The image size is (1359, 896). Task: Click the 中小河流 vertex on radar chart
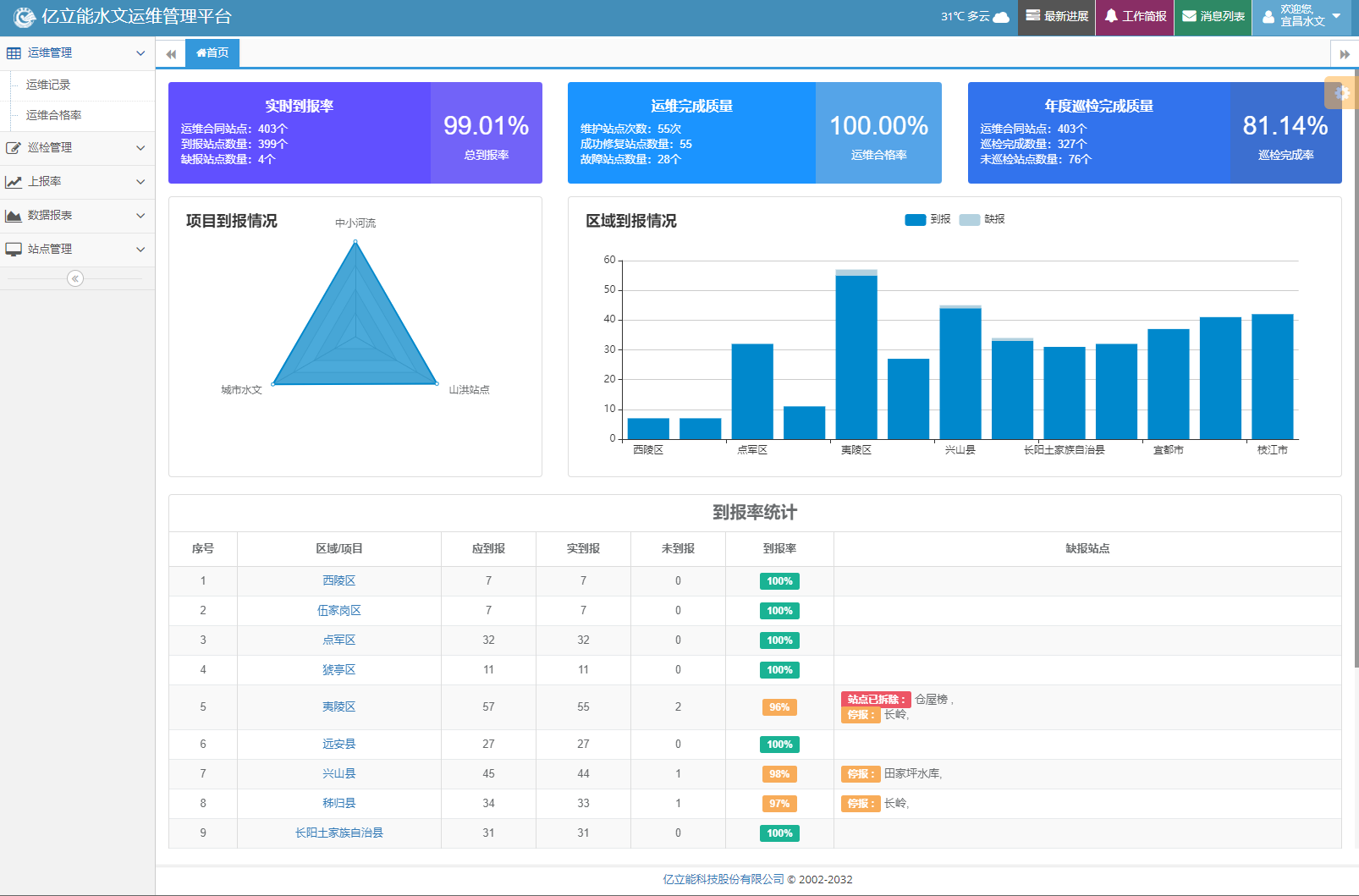pos(355,242)
